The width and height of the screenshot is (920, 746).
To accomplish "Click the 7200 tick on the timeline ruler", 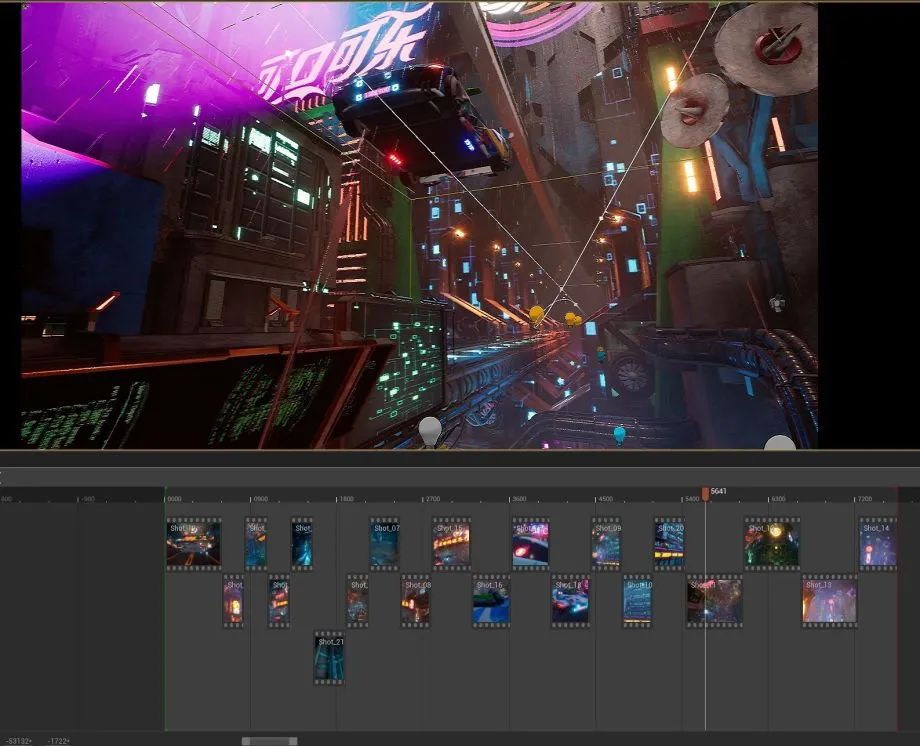I will point(865,499).
